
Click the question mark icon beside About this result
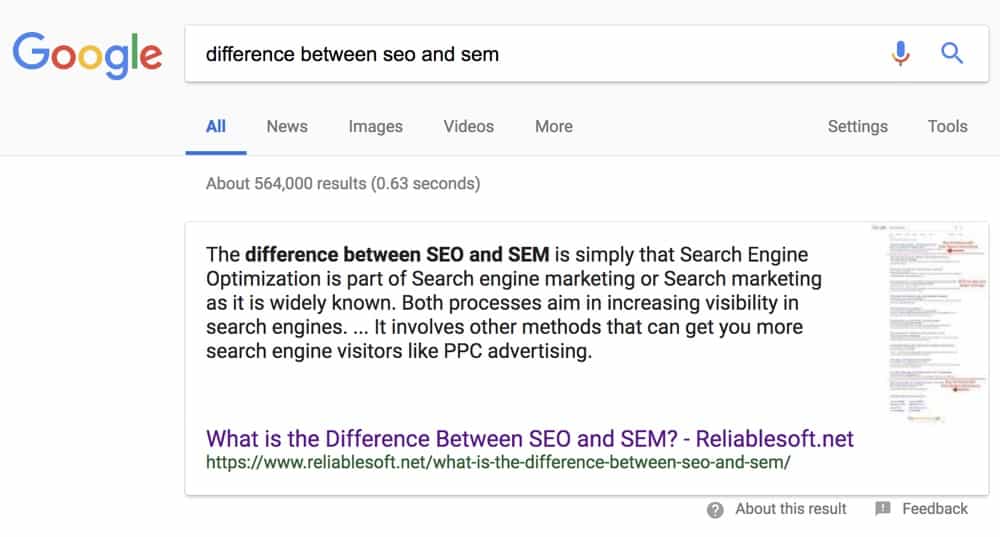pyautogui.click(x=715, y=510)
